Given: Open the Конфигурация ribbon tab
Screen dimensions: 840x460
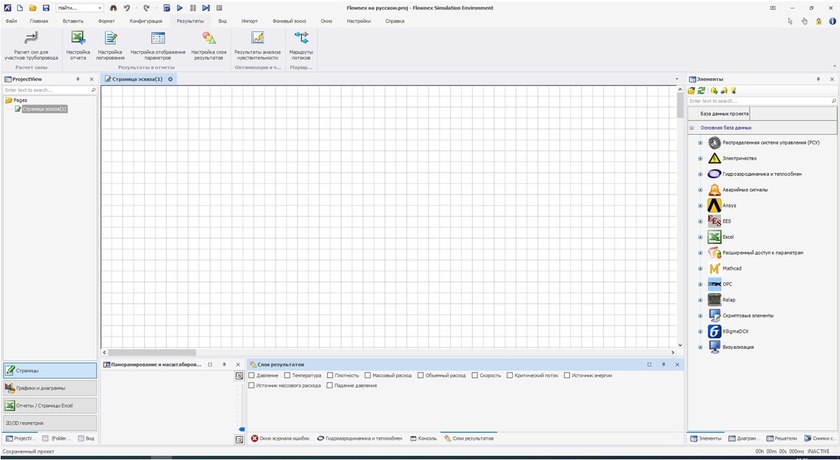Looking at the screenshot, I should point(145,20).
